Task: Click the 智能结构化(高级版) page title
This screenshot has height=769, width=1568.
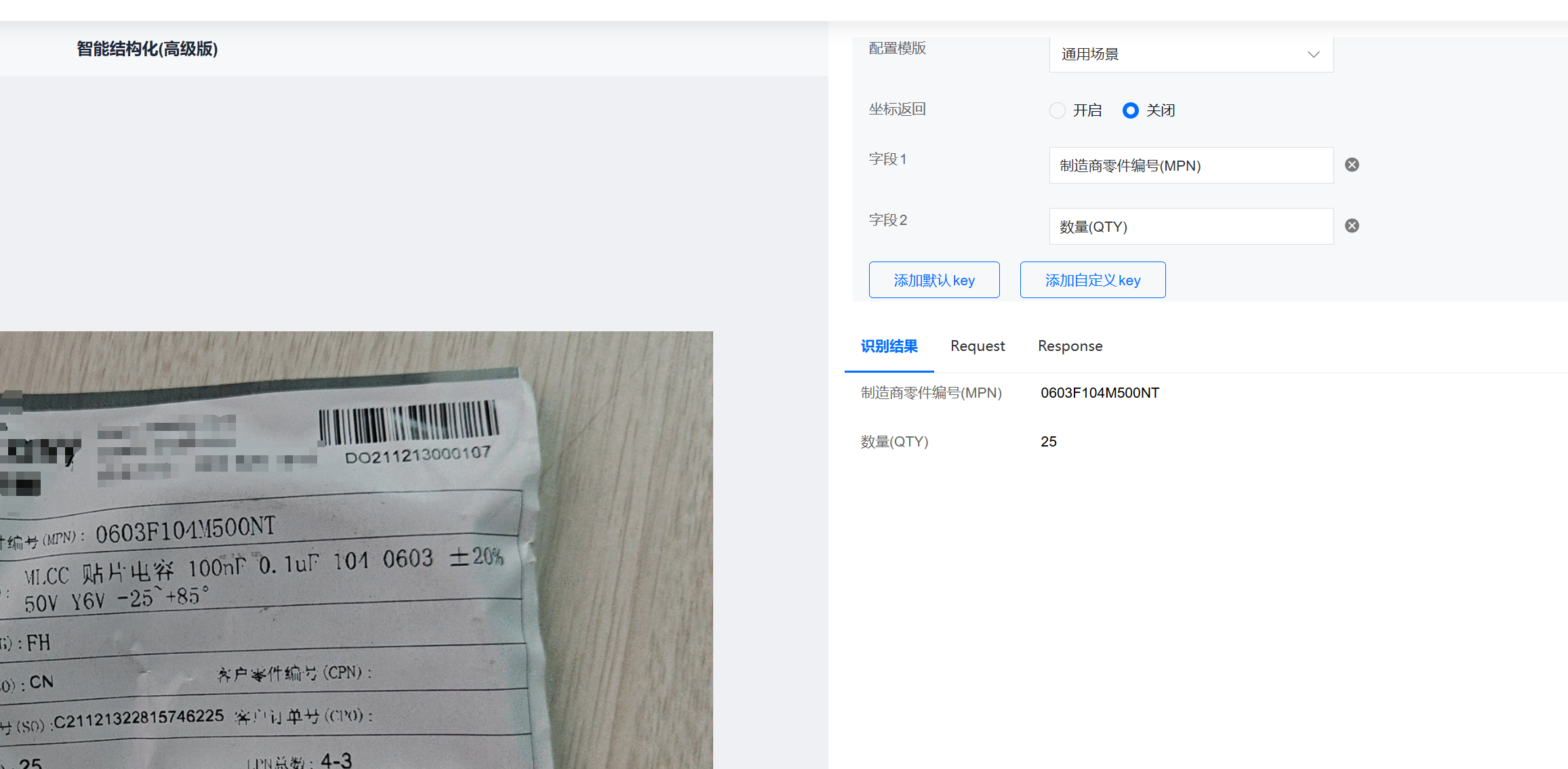Action: pos(147,49)
